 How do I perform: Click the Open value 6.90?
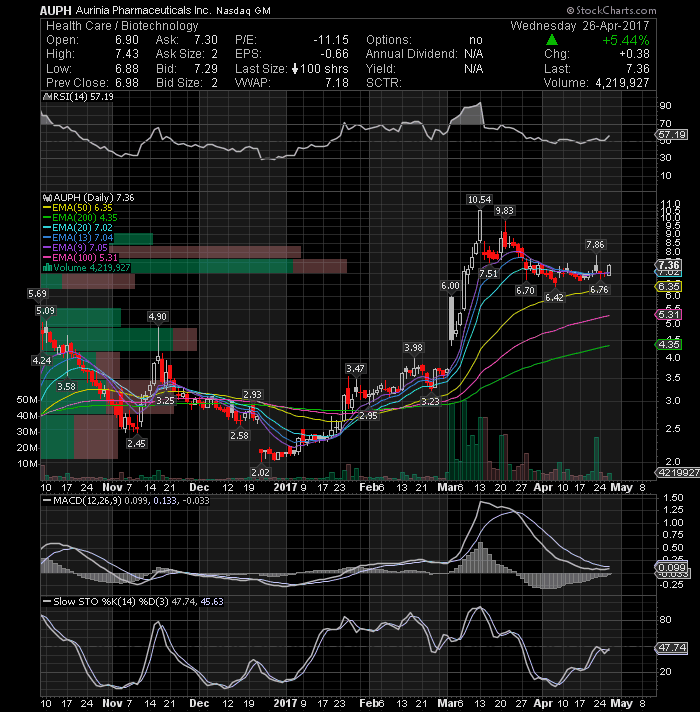pyautogui.click(x=127, y=40)
